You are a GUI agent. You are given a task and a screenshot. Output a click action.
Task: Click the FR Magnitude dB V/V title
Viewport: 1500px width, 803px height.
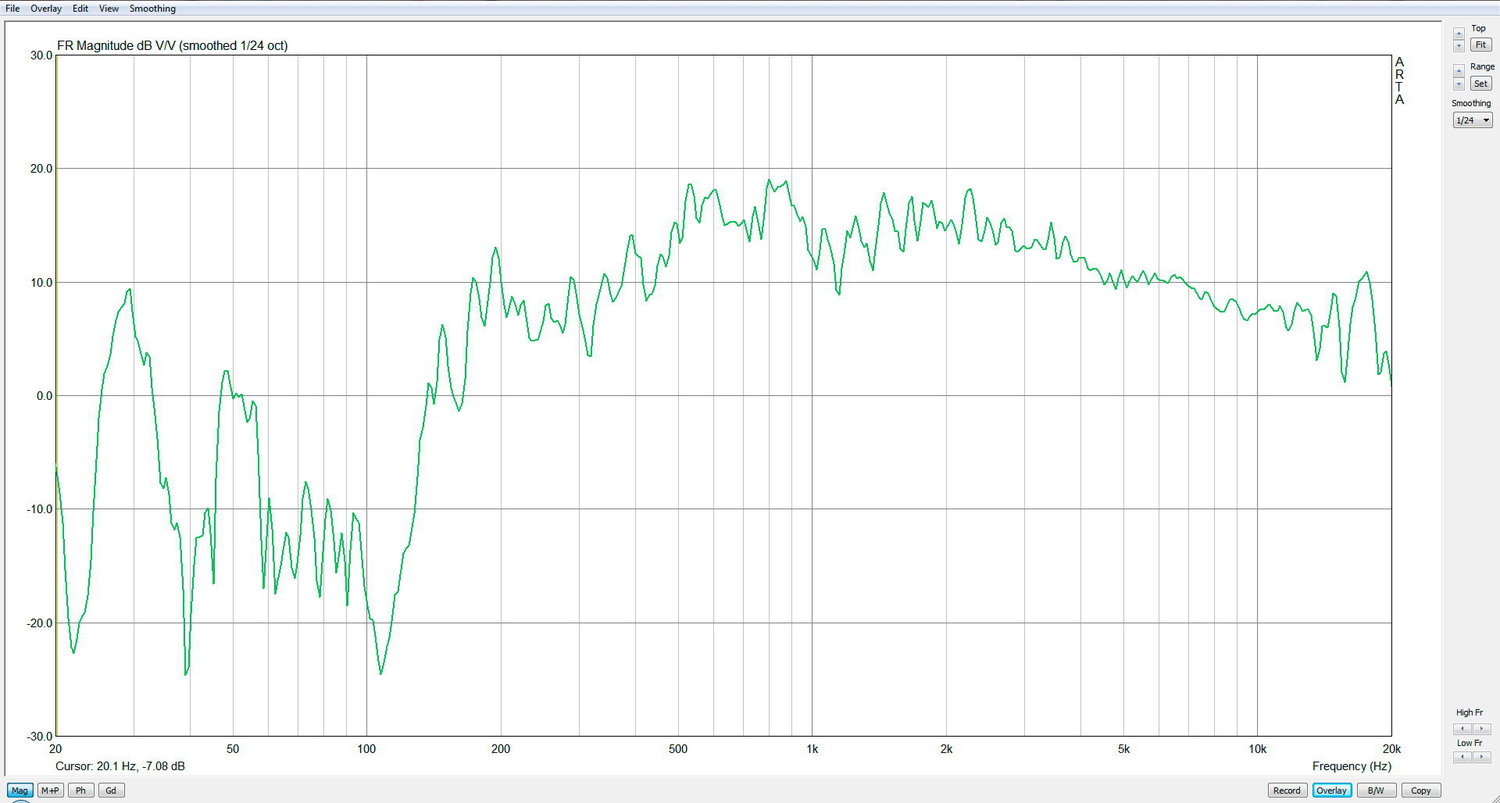pyautogui.click(x=172, y=45)
